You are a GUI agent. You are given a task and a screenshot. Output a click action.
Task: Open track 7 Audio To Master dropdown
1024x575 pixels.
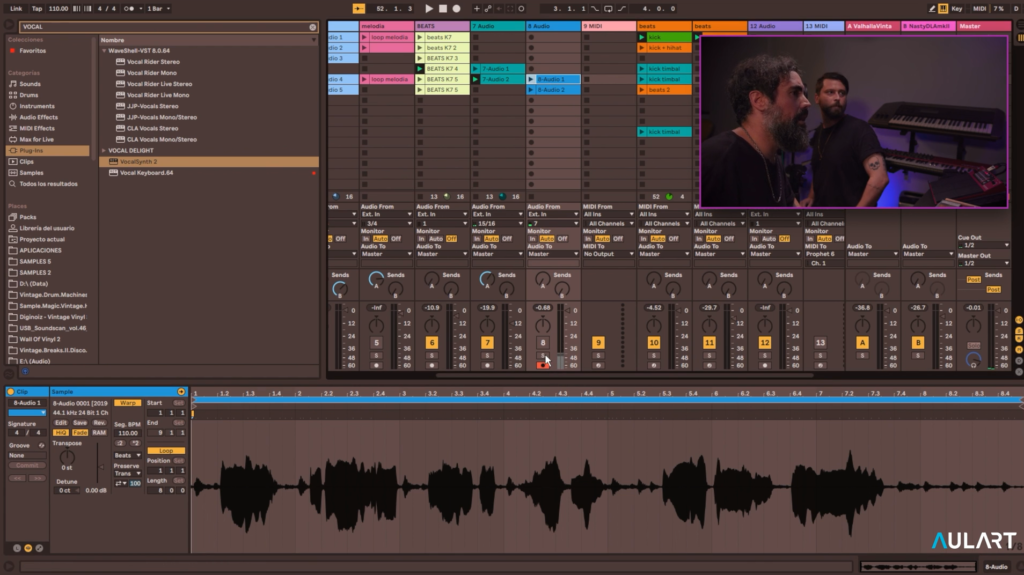(x=498, y=254)
